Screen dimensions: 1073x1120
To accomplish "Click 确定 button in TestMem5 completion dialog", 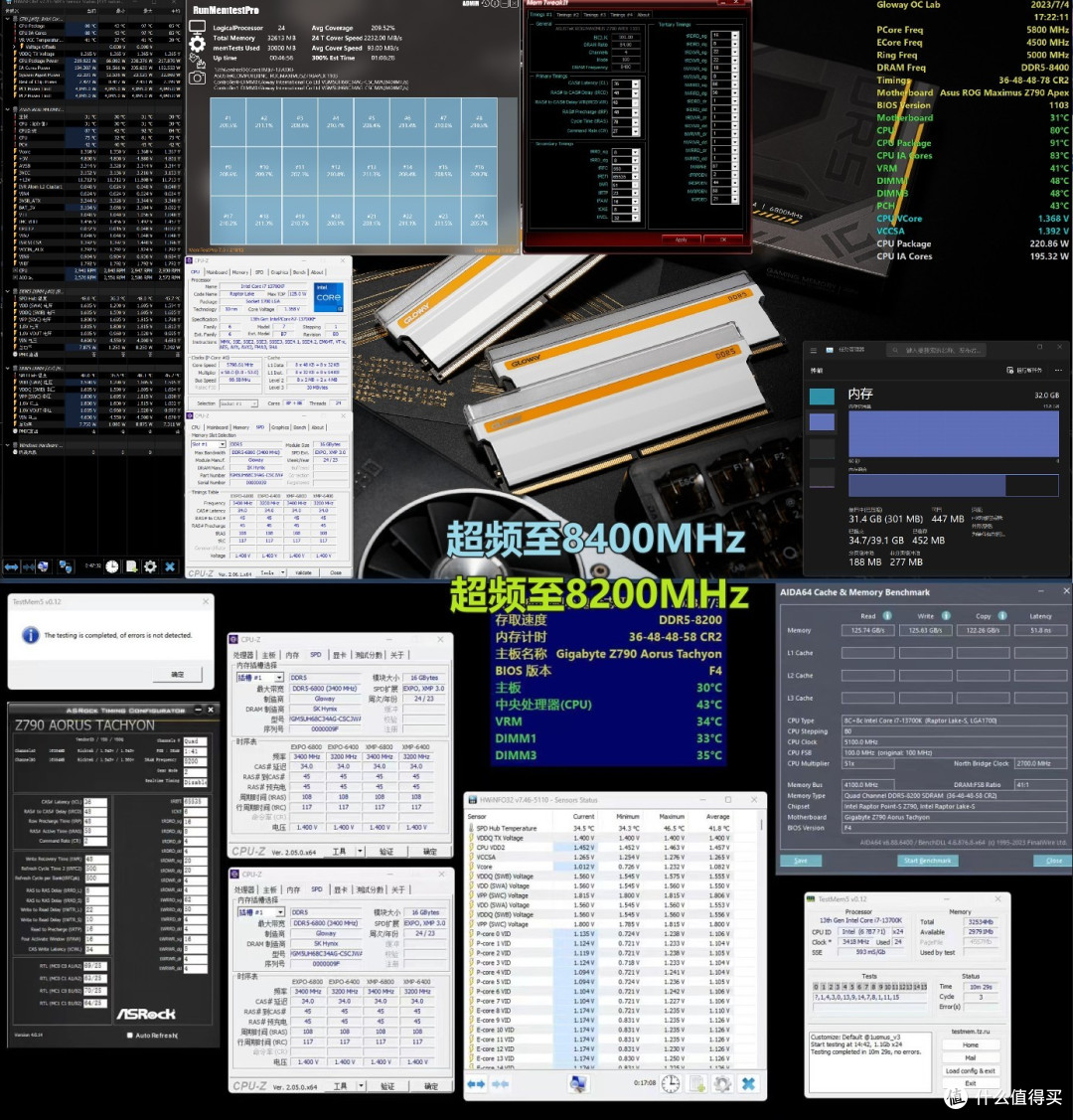I will (x=177, y=674).
